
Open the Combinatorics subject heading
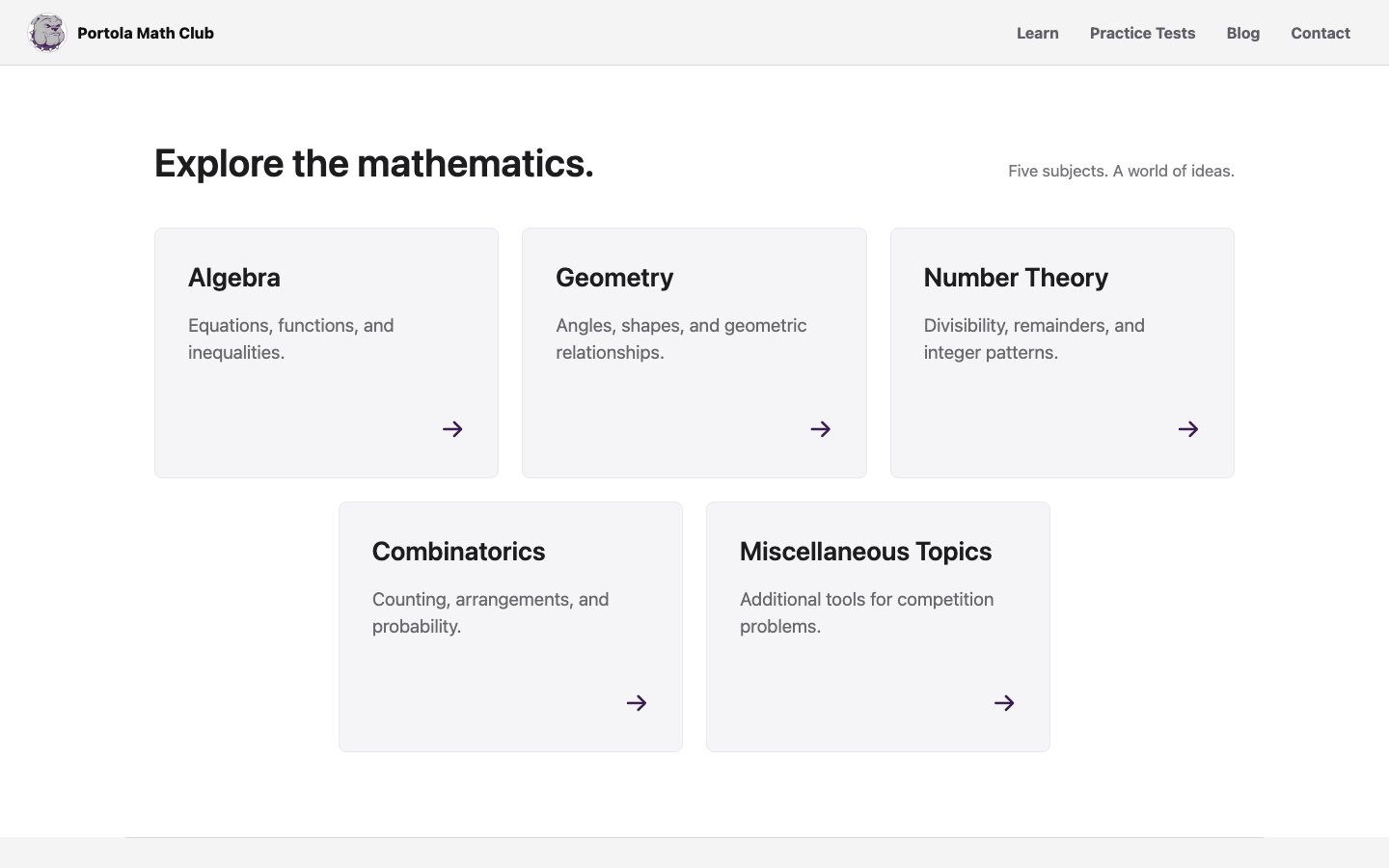click(459, 552)
